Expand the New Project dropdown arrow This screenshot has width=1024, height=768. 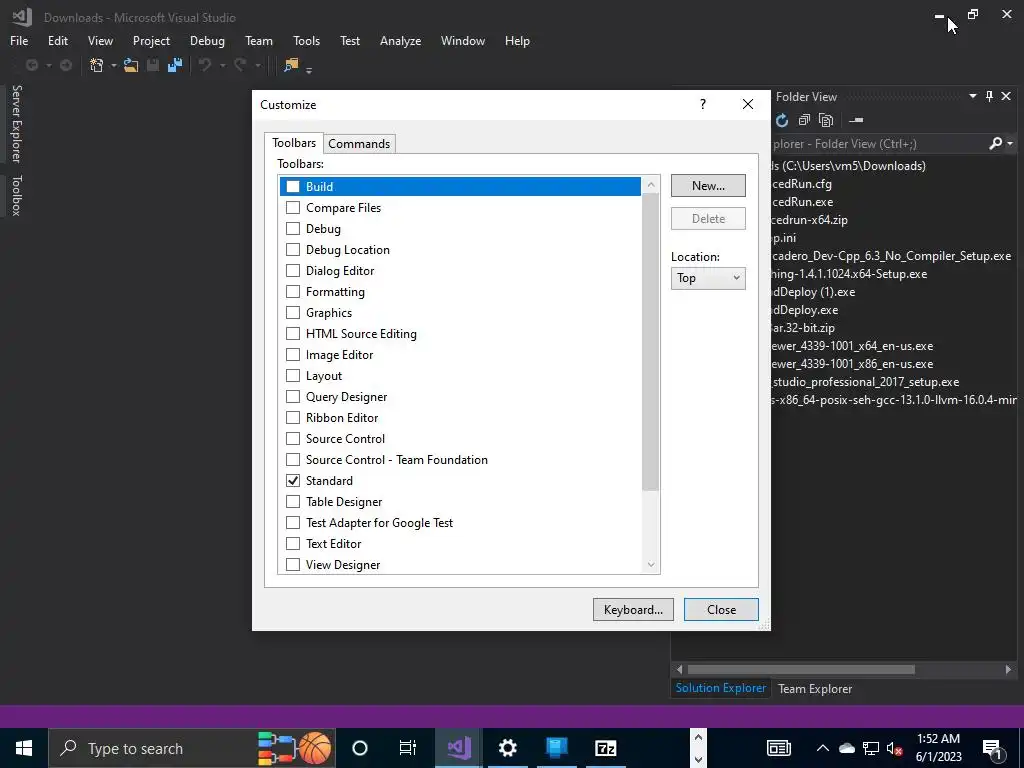point(114,66)
